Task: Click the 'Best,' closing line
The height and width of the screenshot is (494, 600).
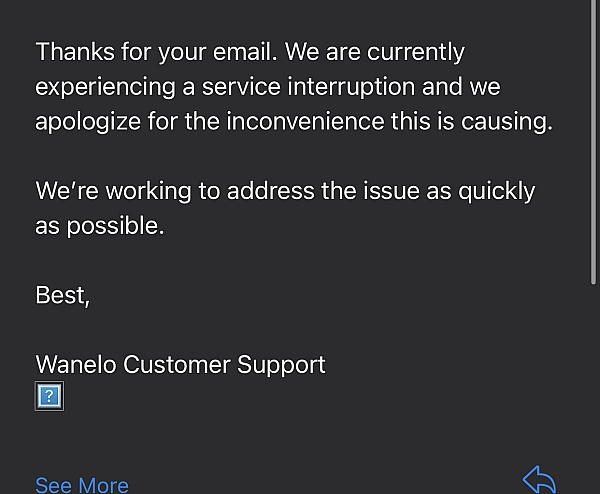Action: (62, 295)
